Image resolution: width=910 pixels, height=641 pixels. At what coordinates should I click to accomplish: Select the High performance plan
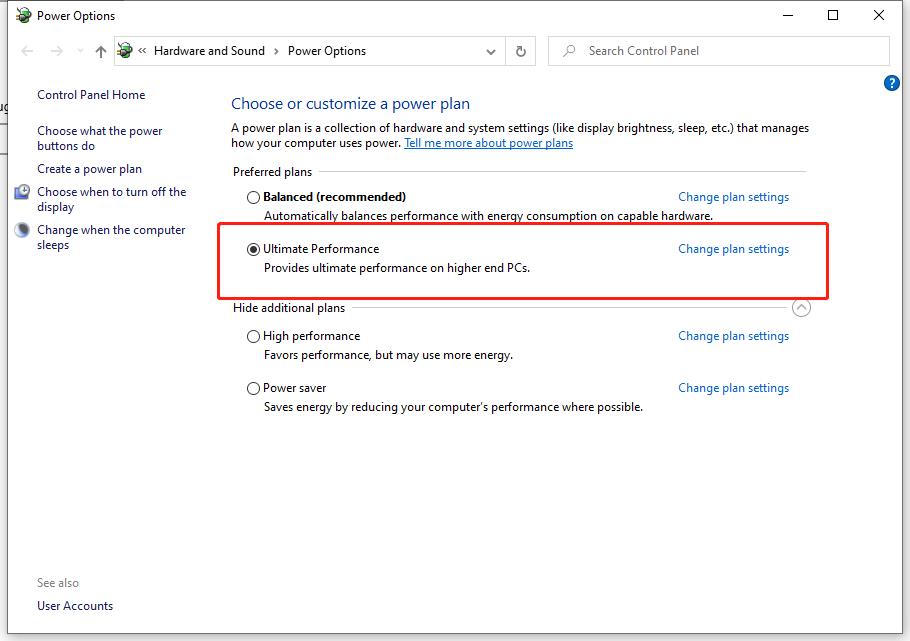click(x=253, y=336)
